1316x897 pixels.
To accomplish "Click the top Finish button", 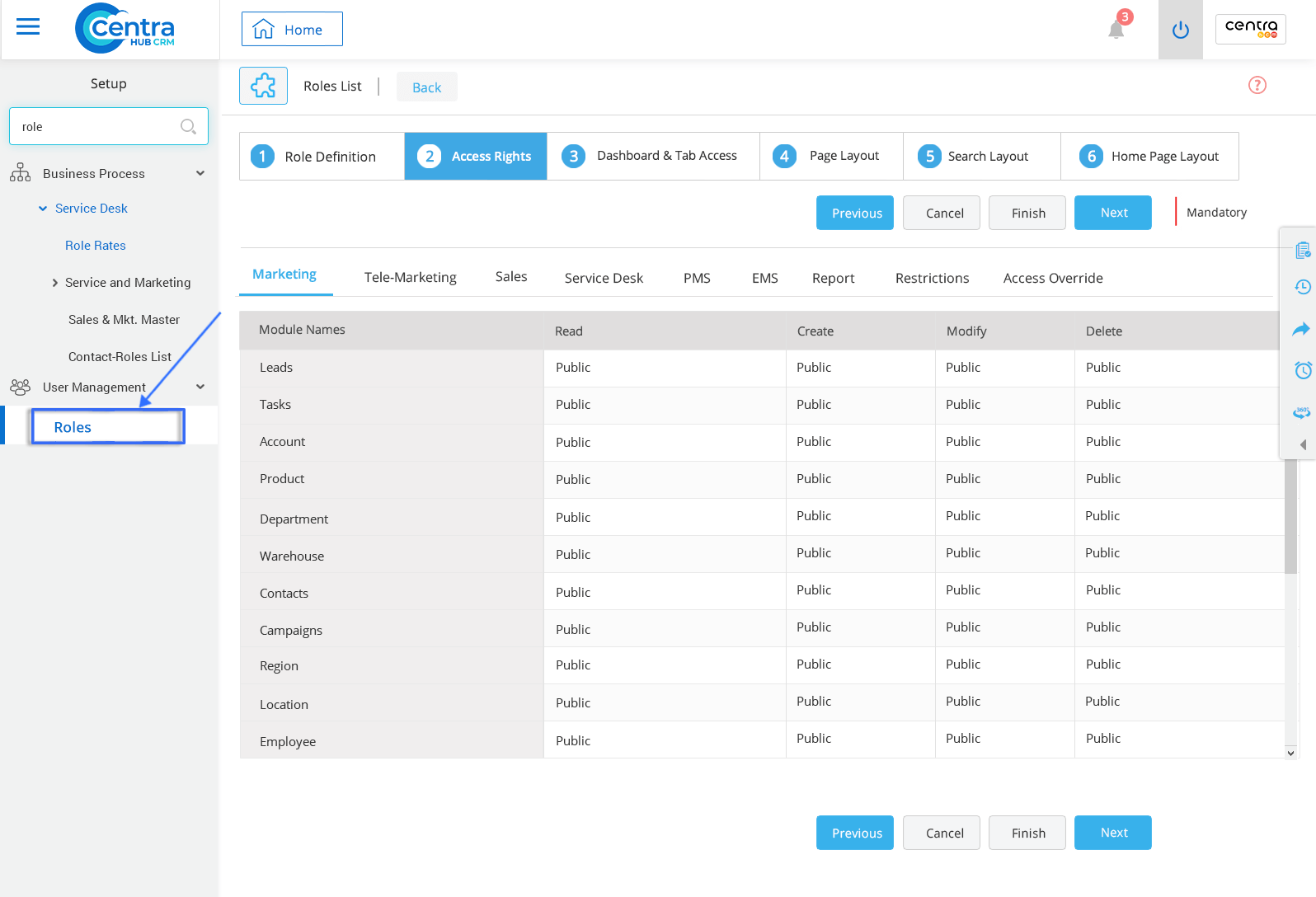I will tap(1027, 213).
